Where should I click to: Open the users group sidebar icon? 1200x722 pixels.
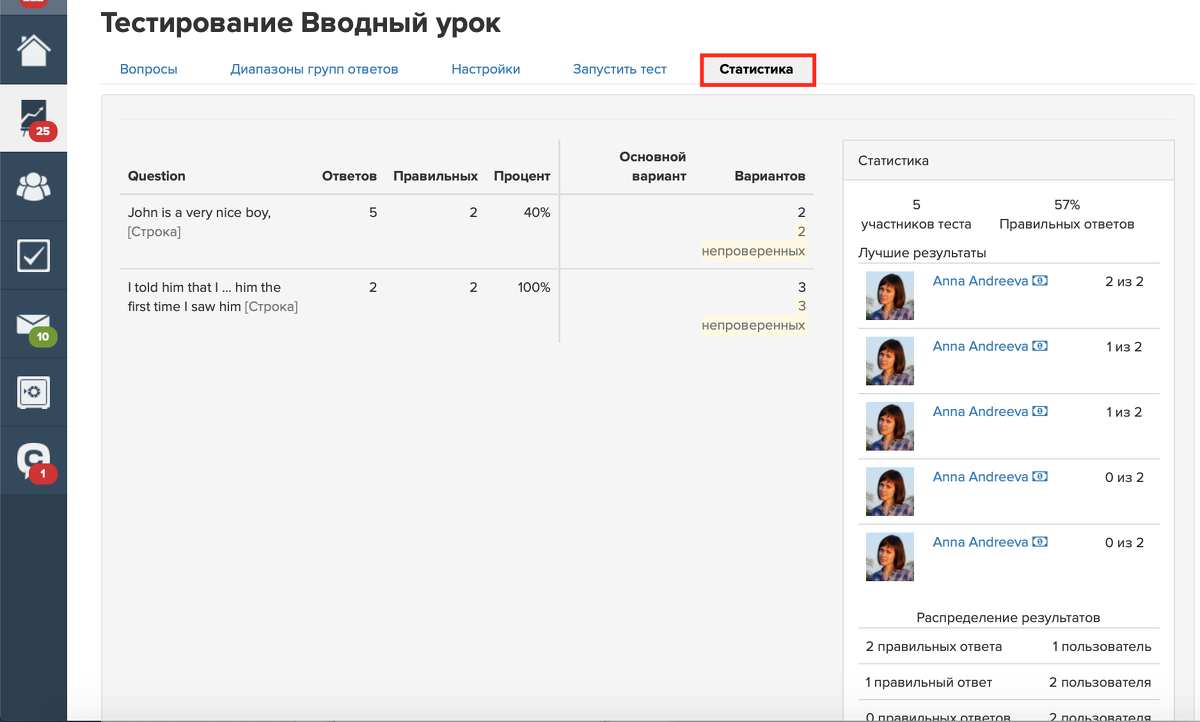point(33,187)
